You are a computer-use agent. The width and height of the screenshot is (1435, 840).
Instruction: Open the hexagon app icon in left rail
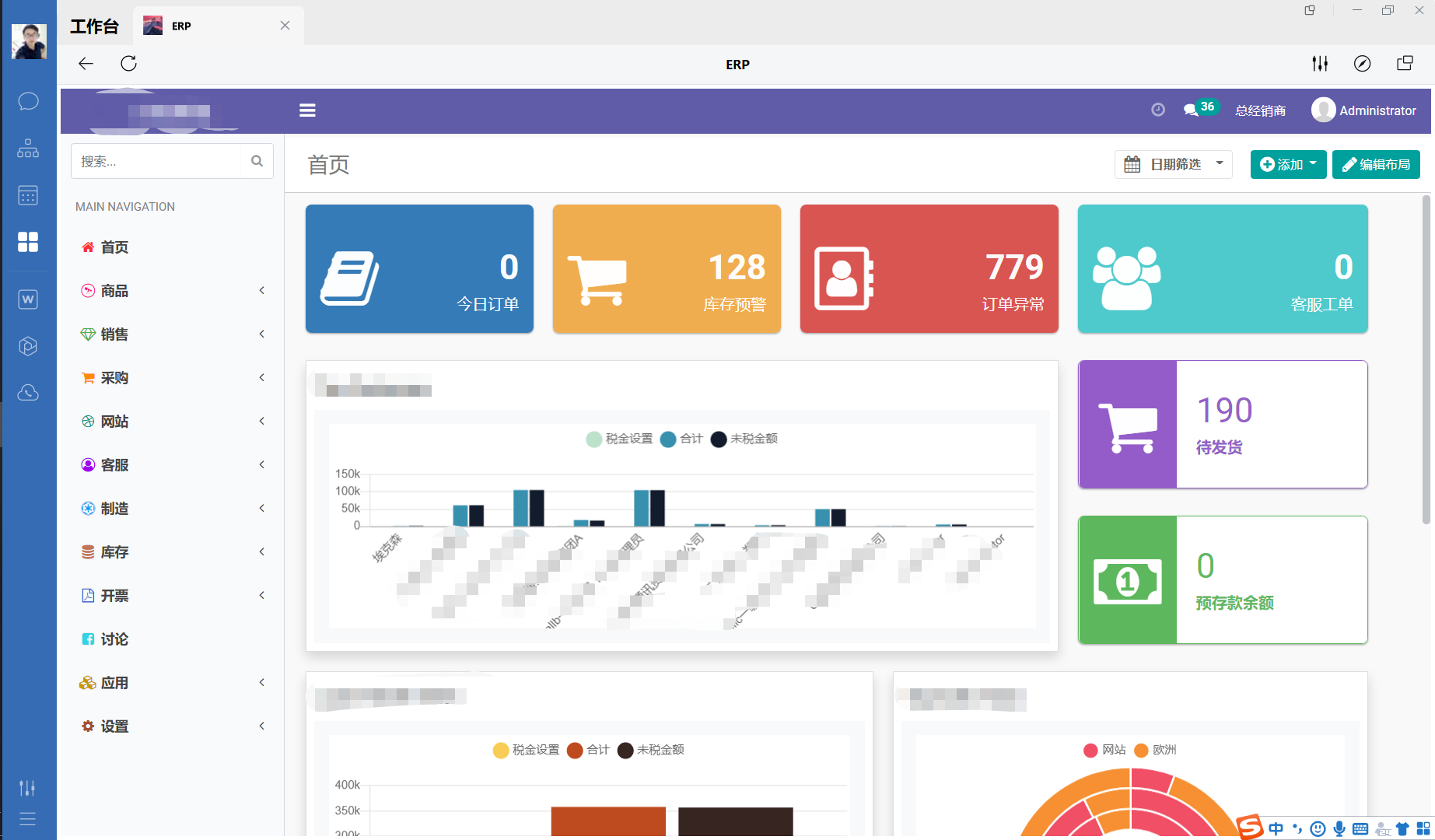pos(28,346)
